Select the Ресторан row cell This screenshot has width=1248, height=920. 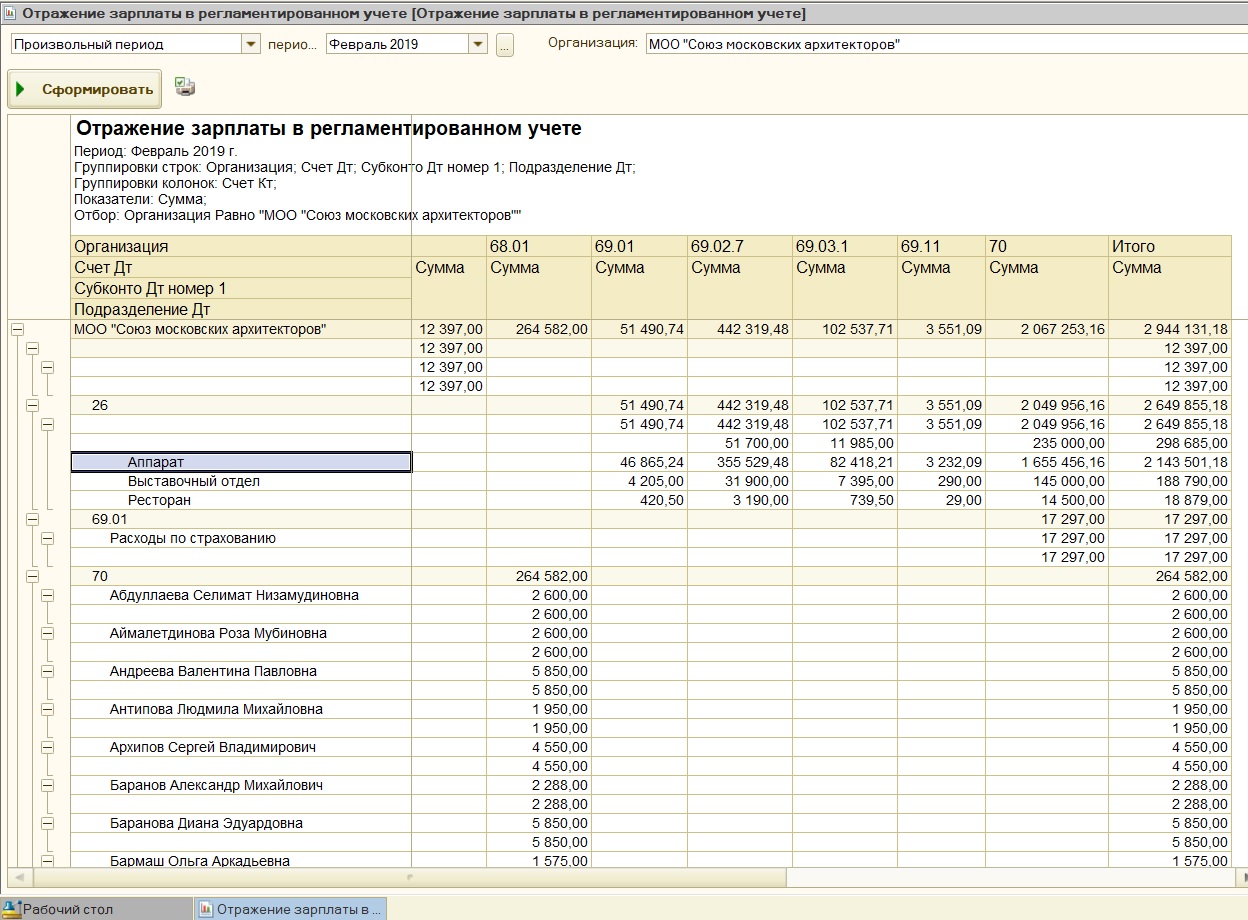(x=159, y=501)
